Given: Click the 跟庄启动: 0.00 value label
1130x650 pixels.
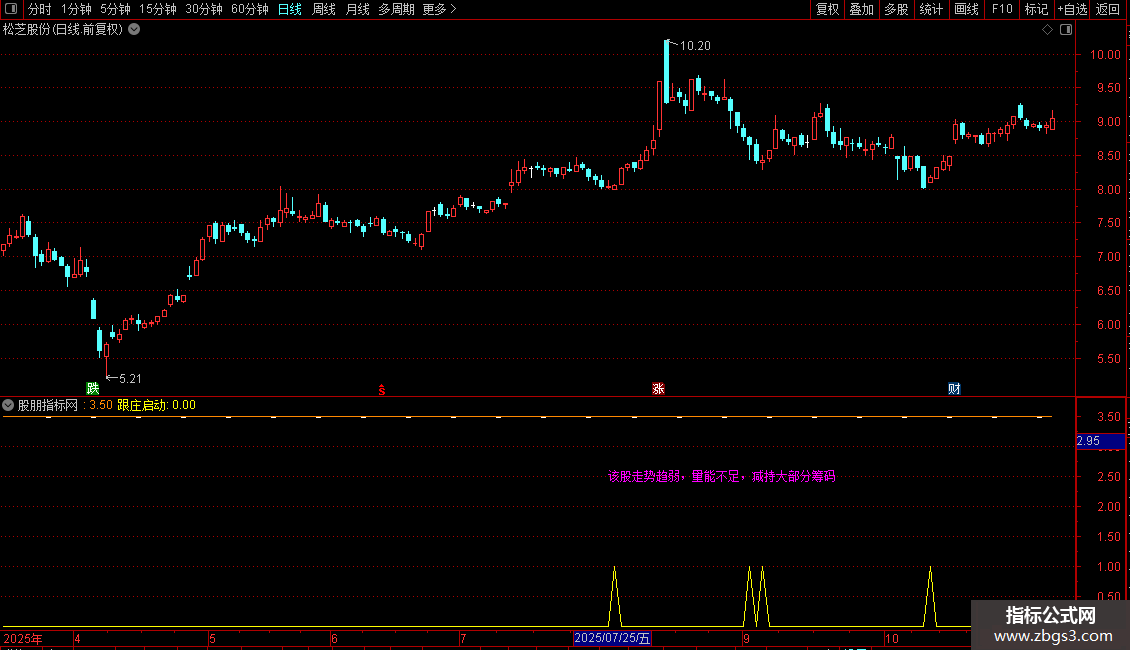Looking at the screenshot, I should (x=156, y=405).
